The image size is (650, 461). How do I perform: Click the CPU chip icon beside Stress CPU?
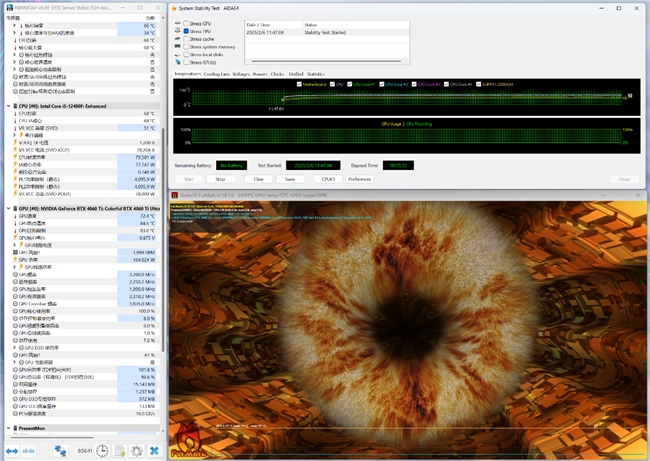tap(178, 24)
